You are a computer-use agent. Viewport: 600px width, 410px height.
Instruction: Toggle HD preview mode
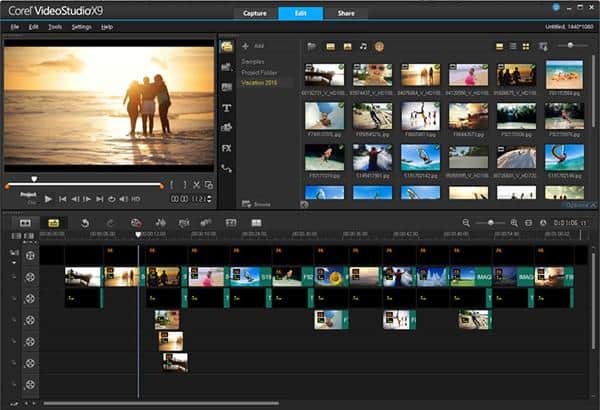tap(135, 199)
